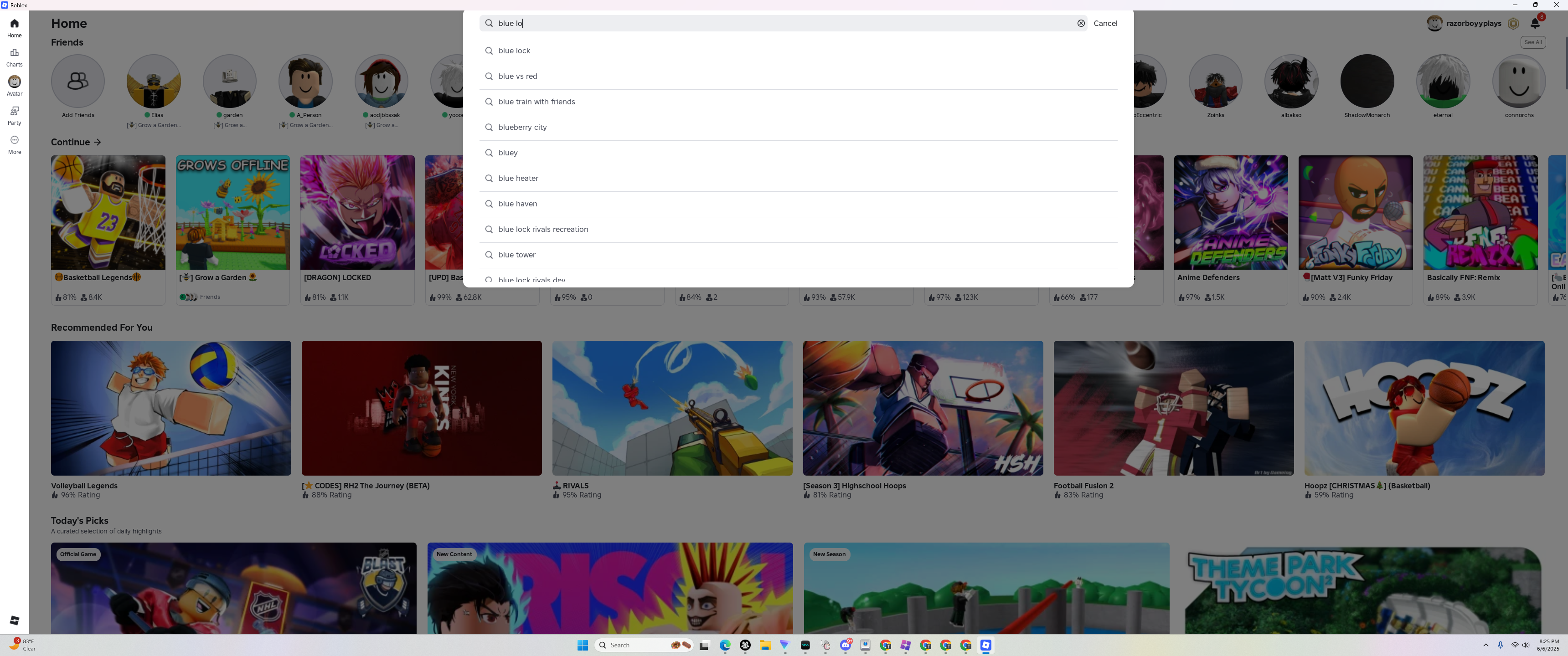Select the "blue tower" suggestion
The image size is (1568, 656).
[799, 255]
